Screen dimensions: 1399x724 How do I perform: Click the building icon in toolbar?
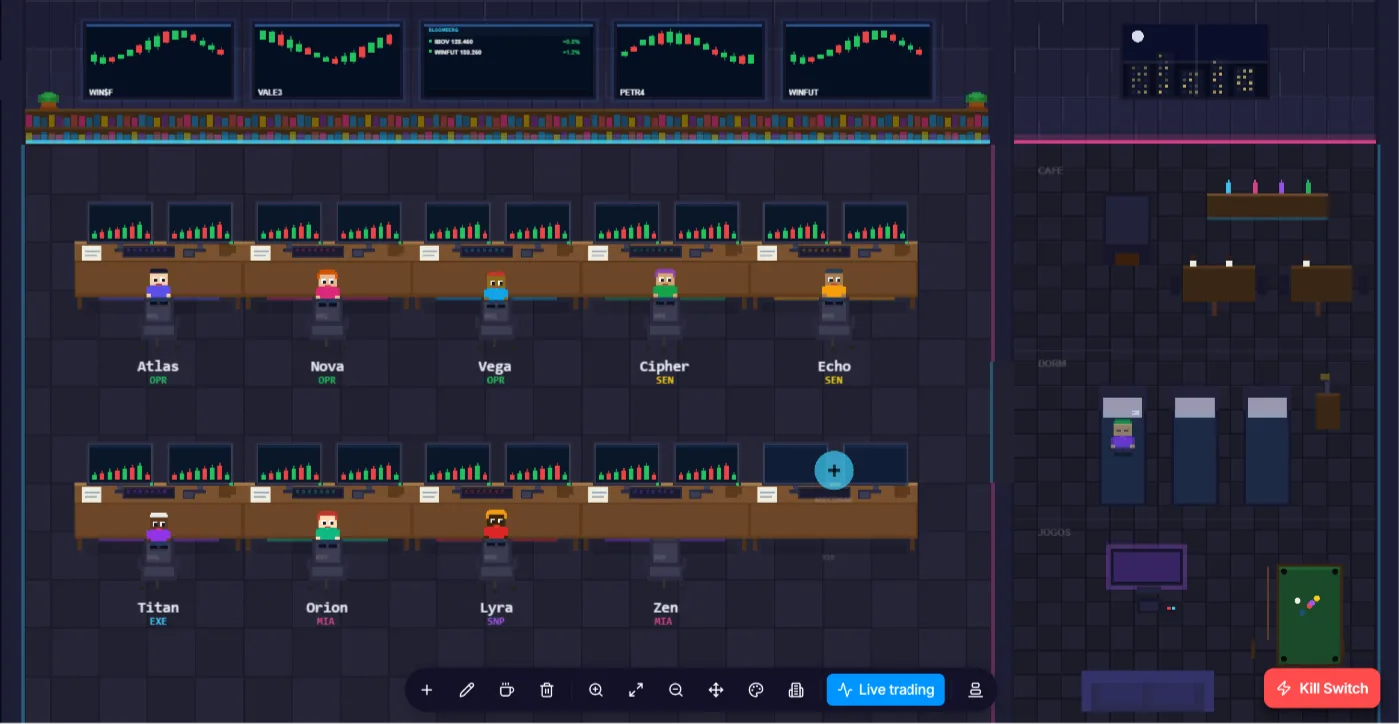click(796, 690)
